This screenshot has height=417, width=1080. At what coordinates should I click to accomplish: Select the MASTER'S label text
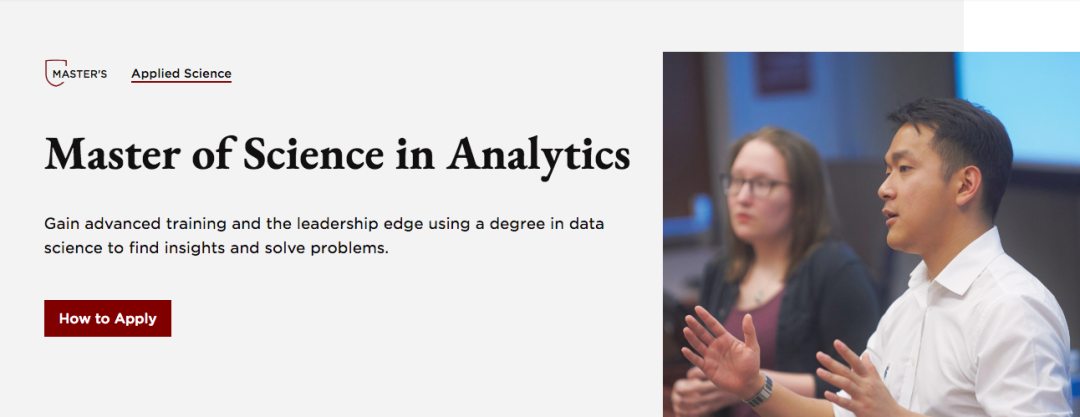[79, 74]
